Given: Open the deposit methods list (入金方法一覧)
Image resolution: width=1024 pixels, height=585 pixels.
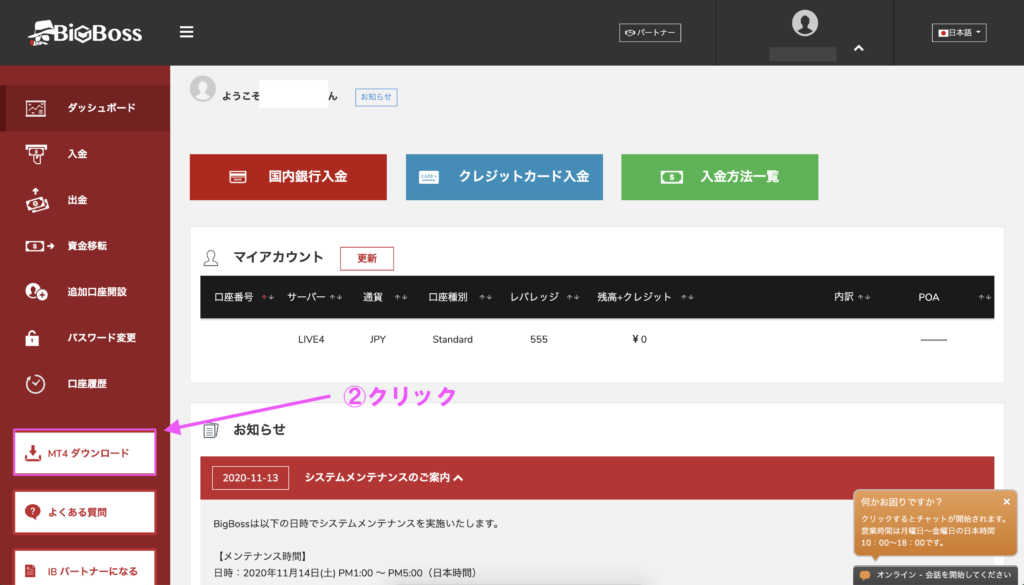Looking at the screenshot, I should pyautogui.click(x=720, y=177).
